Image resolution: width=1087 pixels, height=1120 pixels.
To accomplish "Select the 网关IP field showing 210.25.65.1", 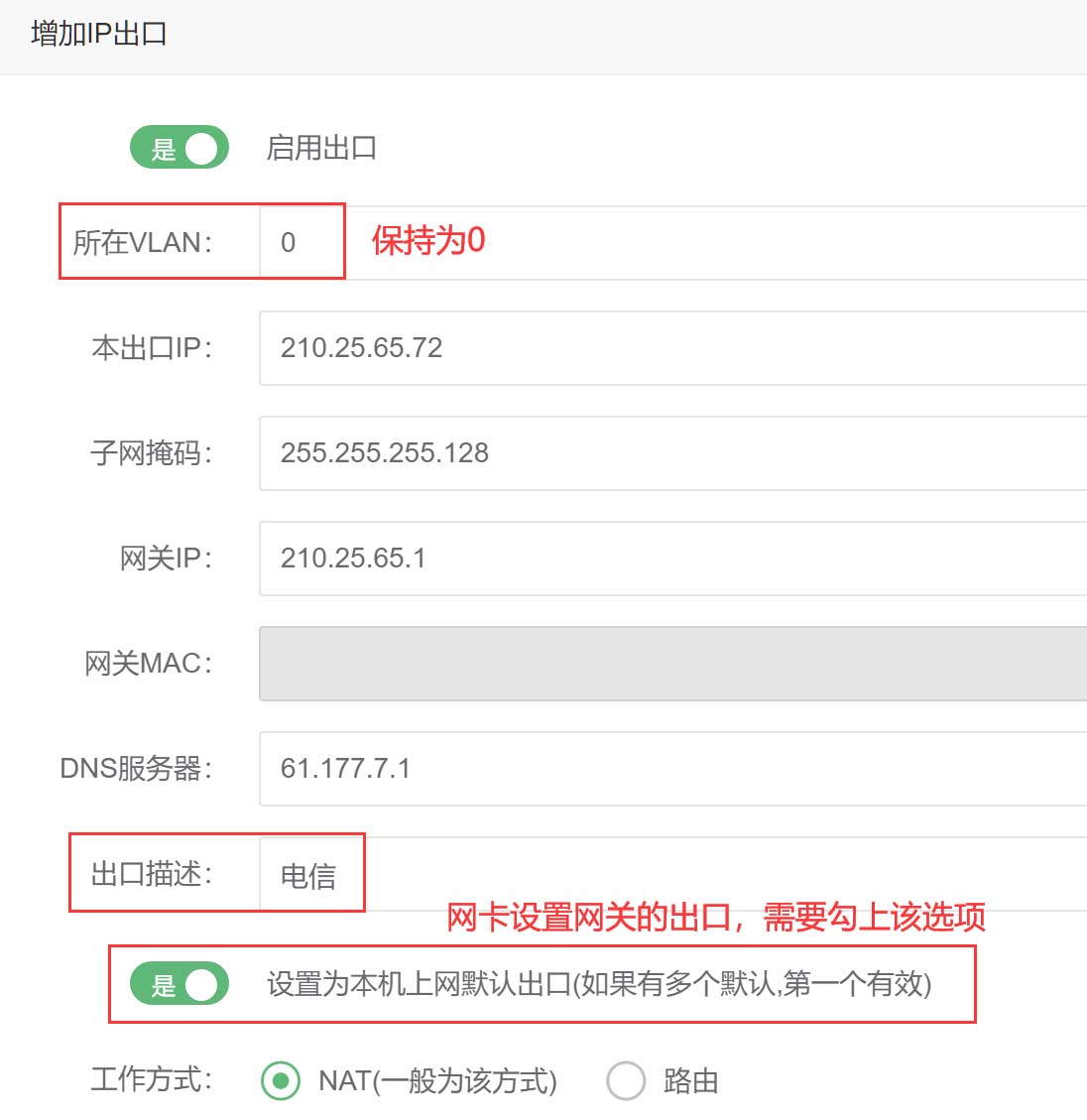I will pyautogui.click(x=672, y=559).
